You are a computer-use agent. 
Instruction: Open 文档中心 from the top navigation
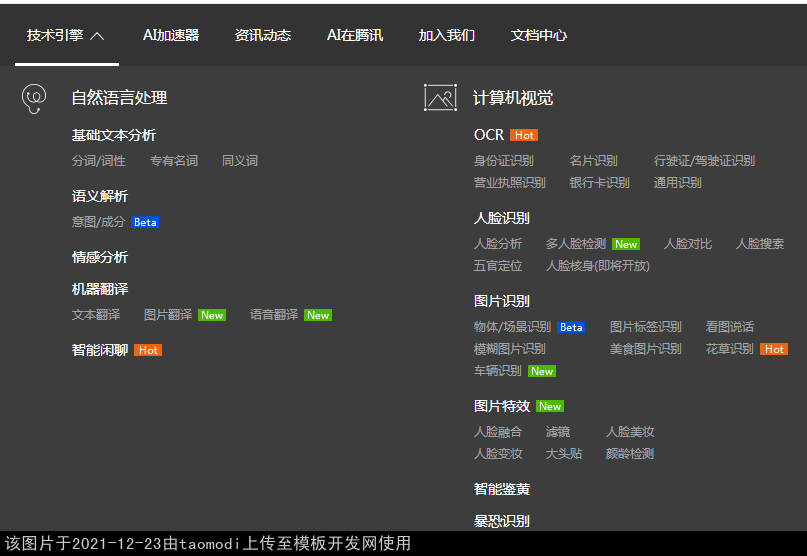(x=539, y=35)
